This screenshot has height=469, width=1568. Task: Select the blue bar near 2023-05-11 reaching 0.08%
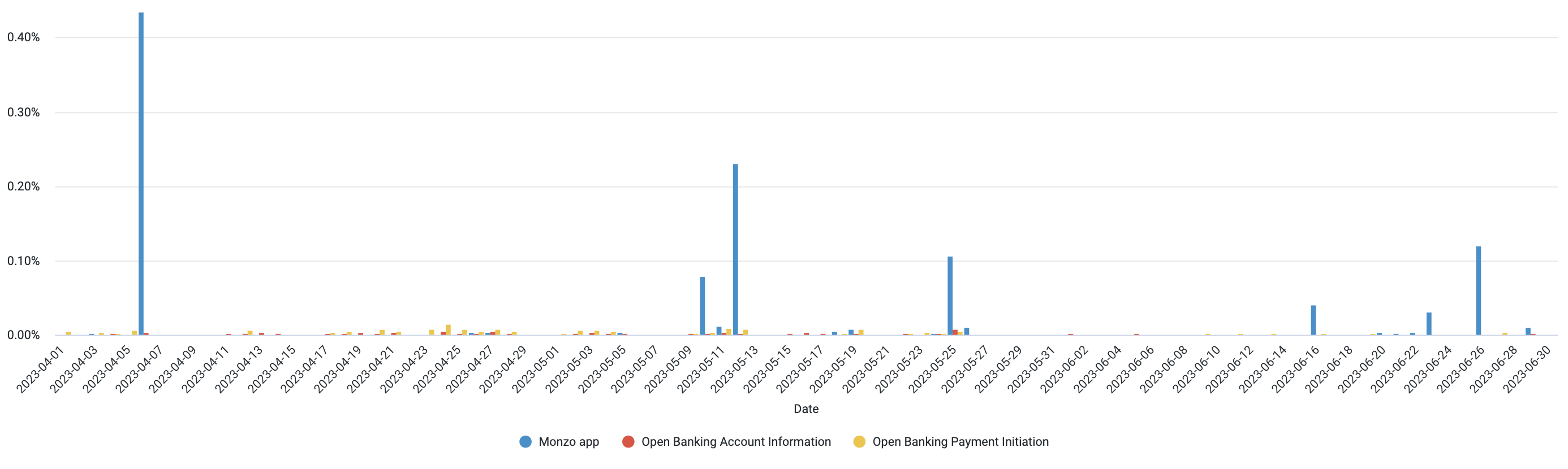click(x=703, y=306)
